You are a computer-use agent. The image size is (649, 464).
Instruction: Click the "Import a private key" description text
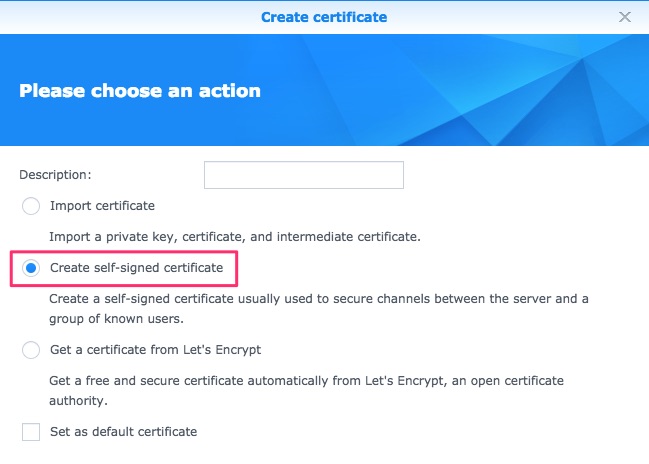click(235, 237)
